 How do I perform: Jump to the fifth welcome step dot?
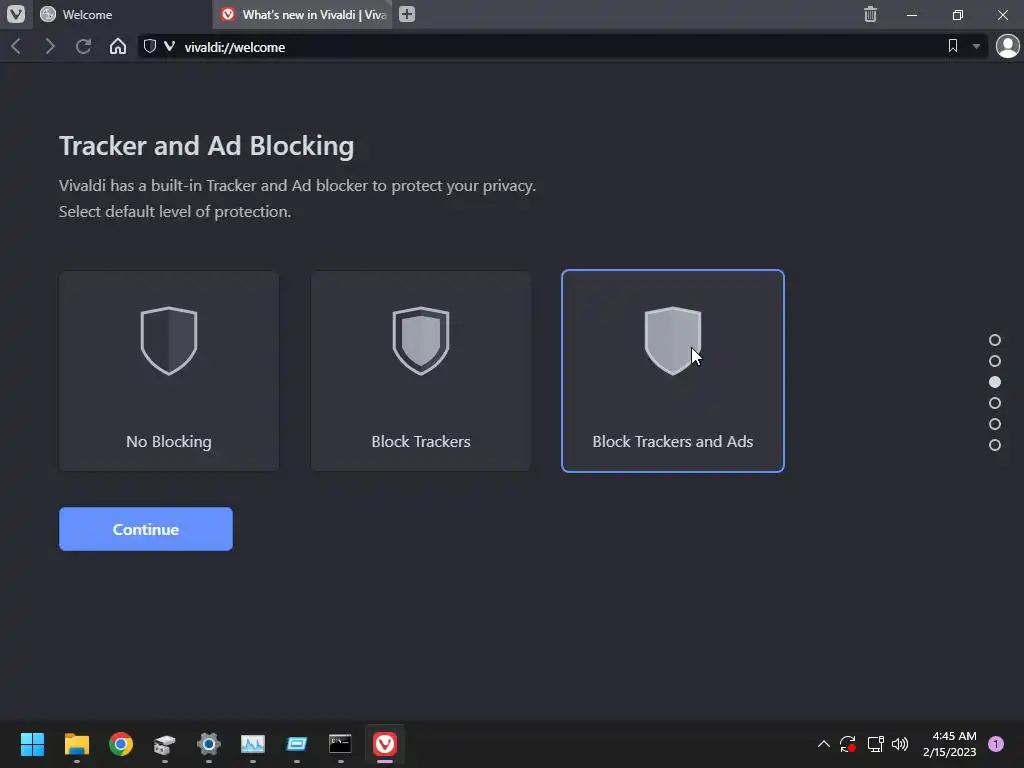pos(995,424)
